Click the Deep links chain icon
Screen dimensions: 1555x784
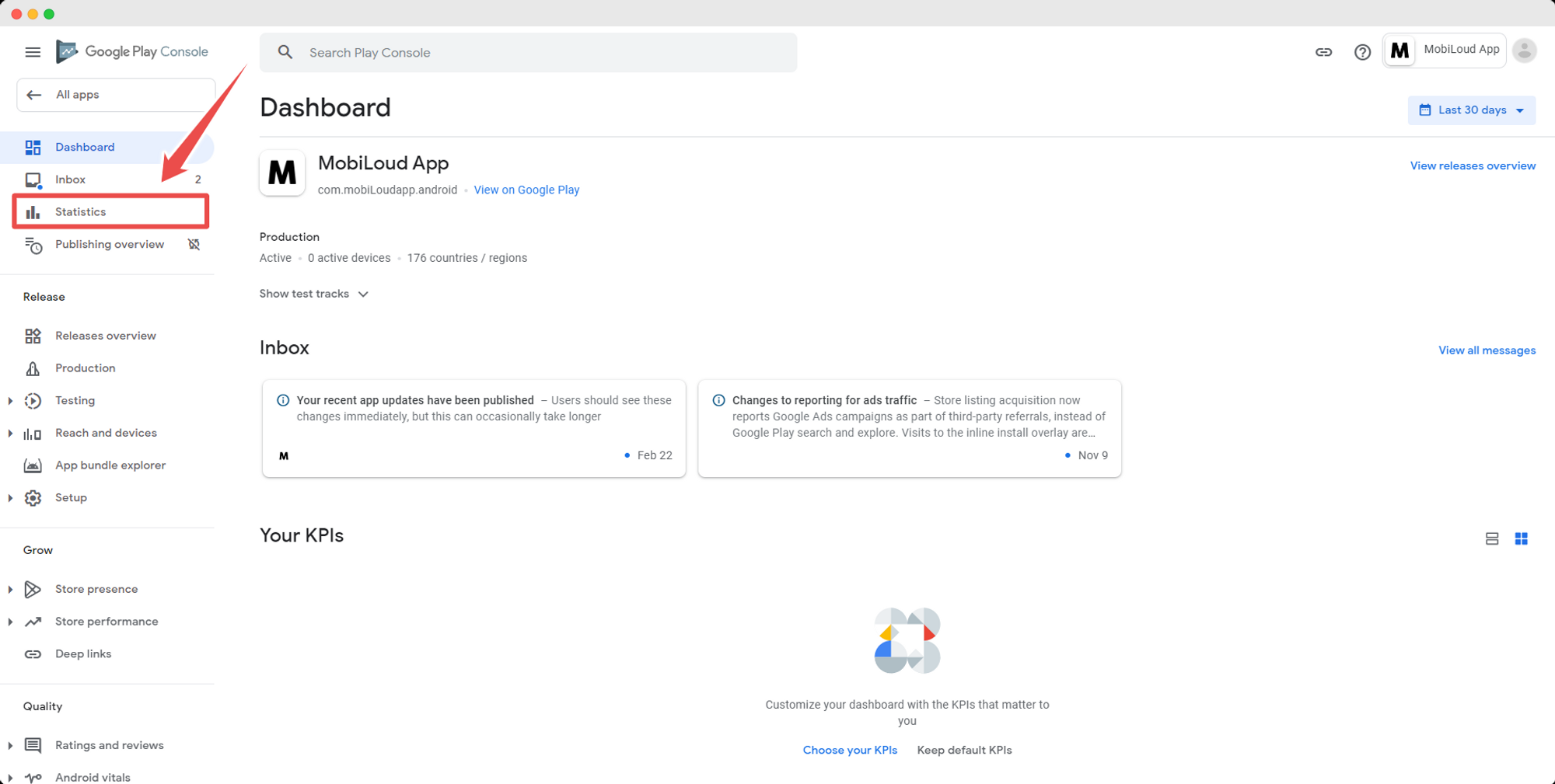coord(33,654)
